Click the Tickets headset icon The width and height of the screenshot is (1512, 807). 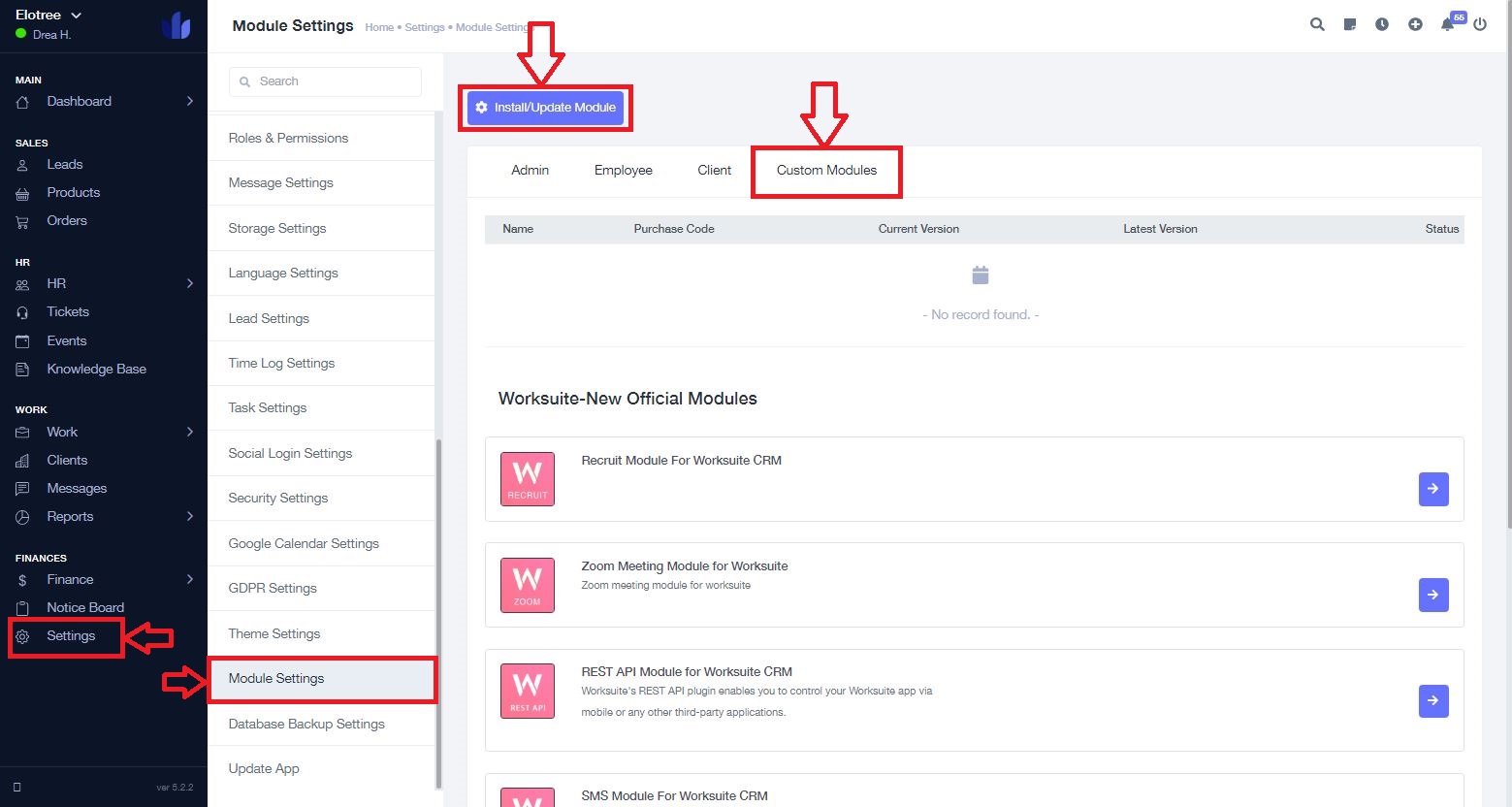(x=22, y=312)
